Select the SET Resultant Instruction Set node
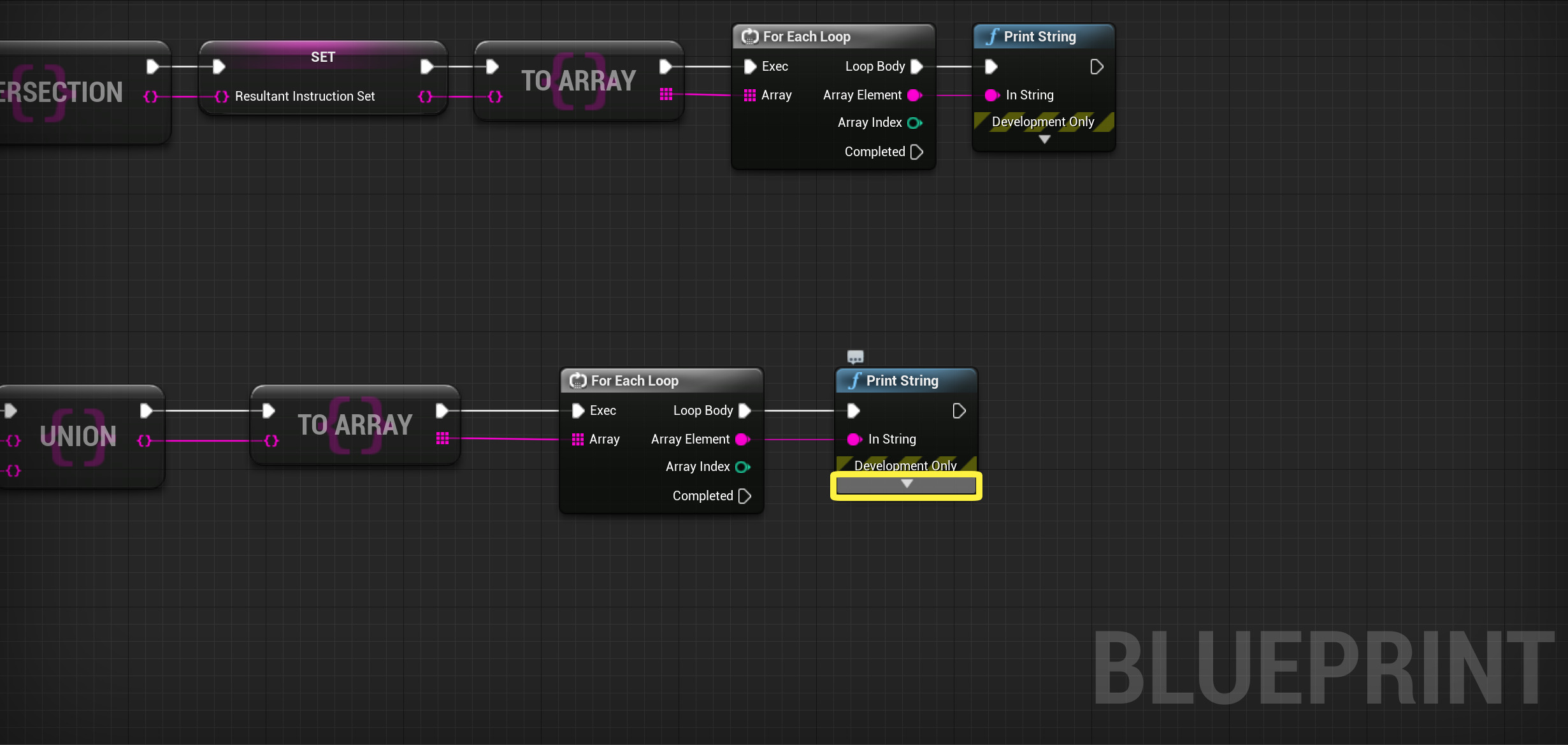The image size is (1568, 745). (322, 57)
